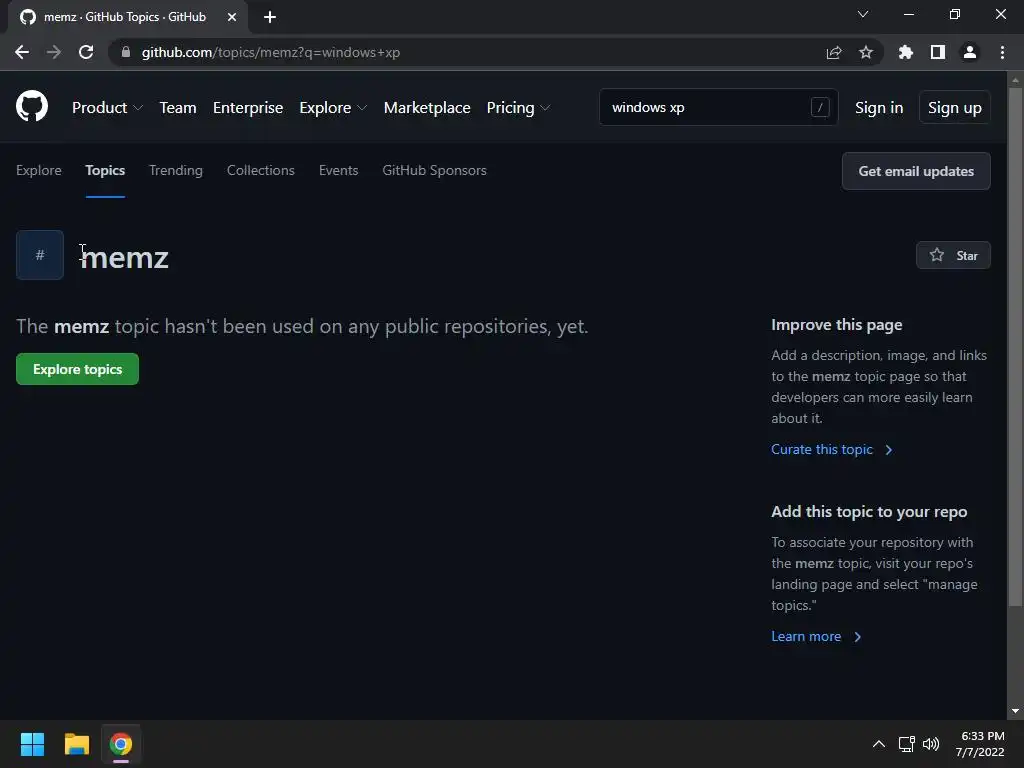
Task: Open the Learn more link
Action: [x=816, y=637]
